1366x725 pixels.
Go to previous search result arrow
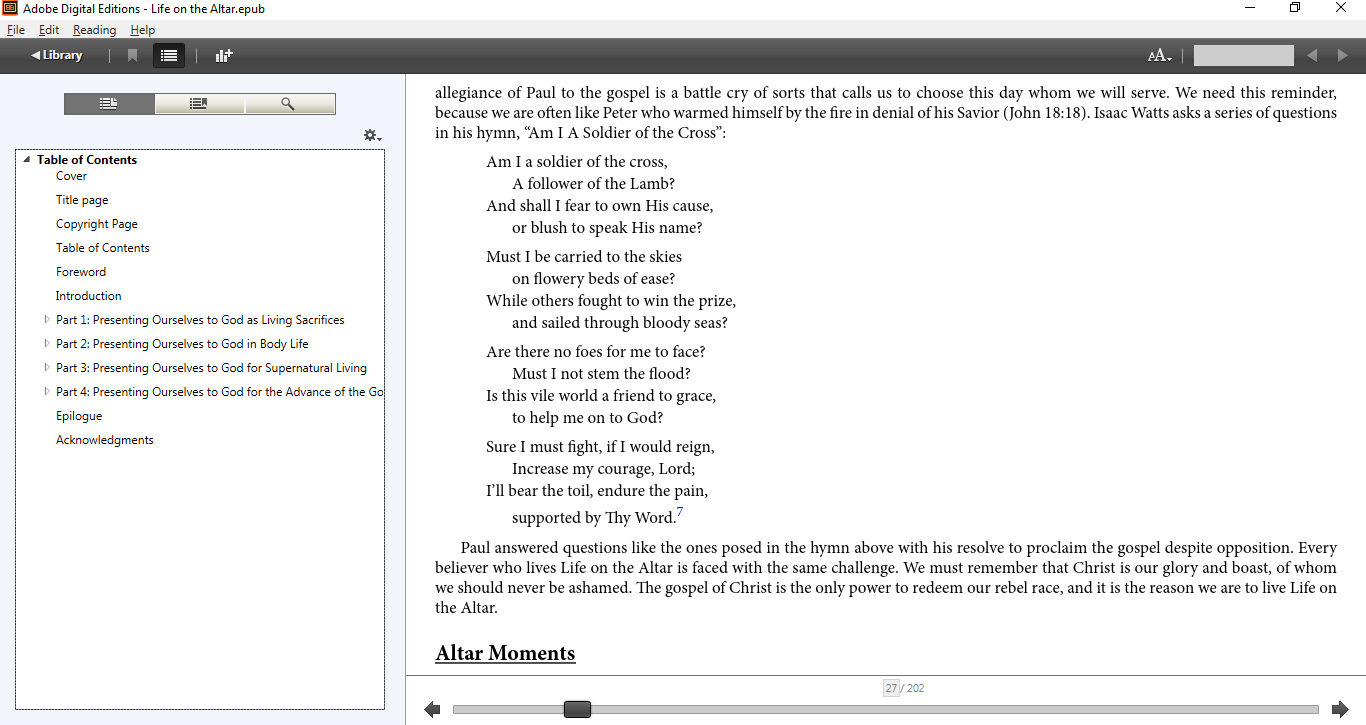click(1312, 56)
